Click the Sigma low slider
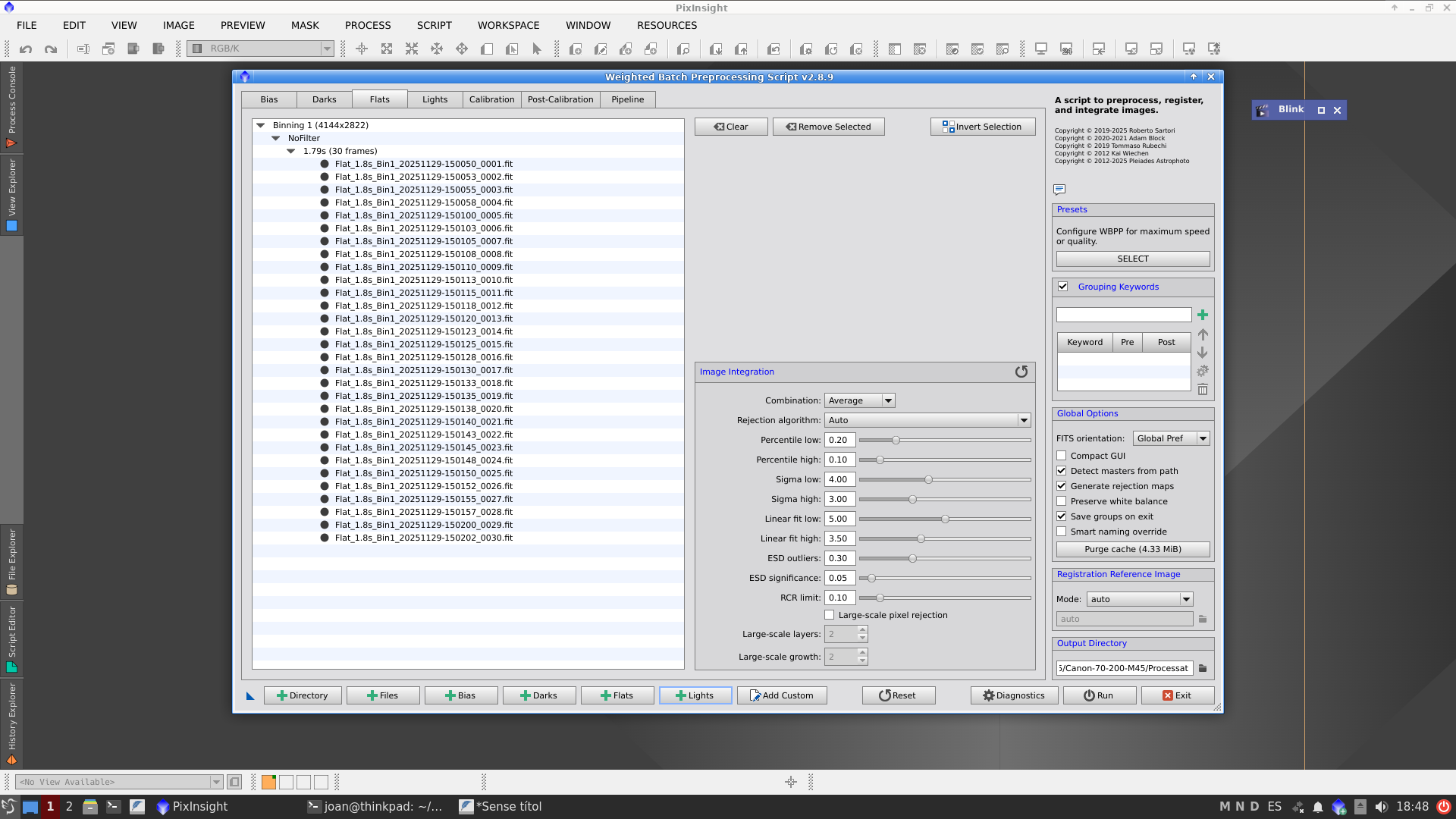Screen dimensions: 1456x819 pos(928,480)
